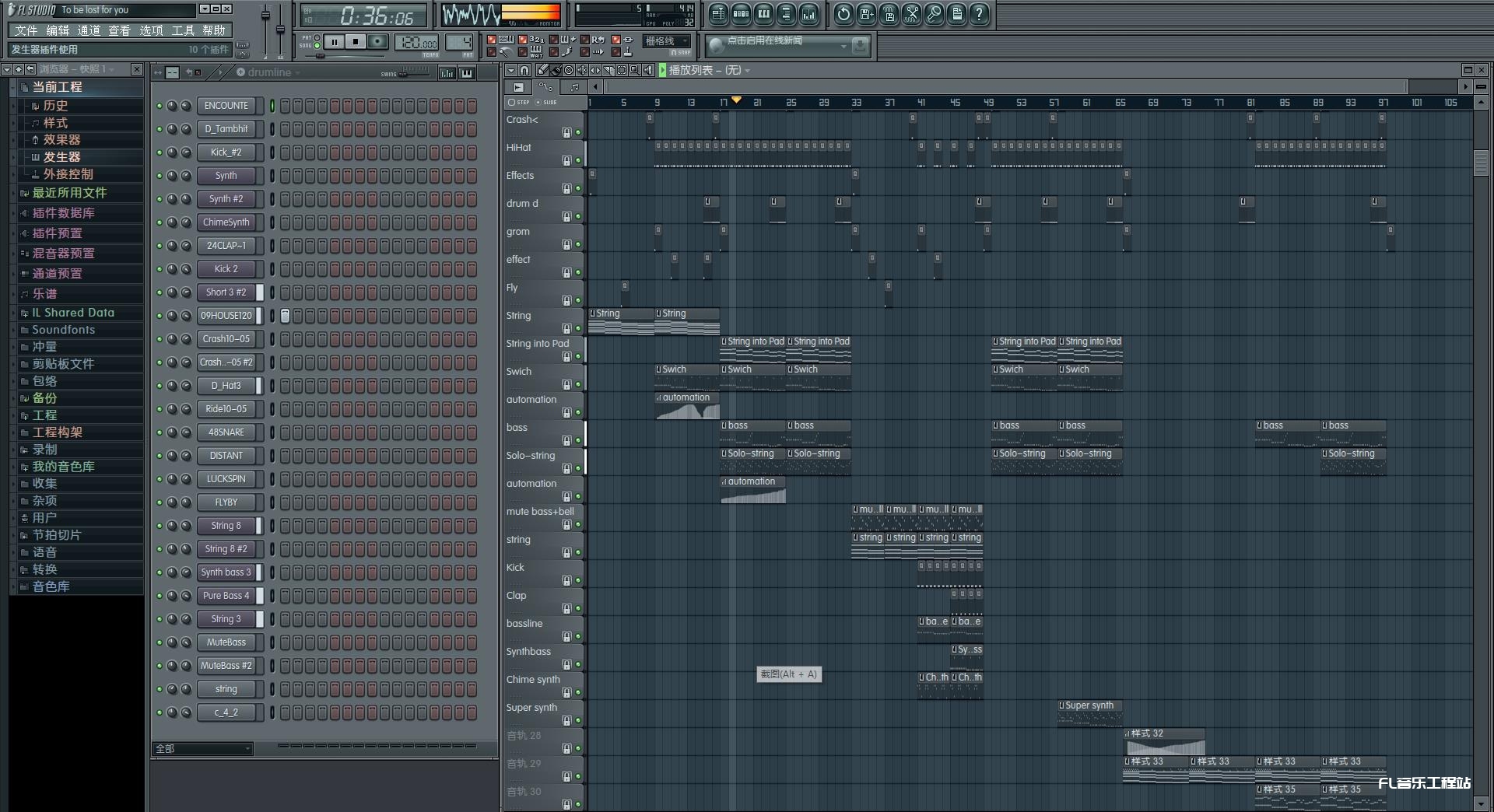Image resolution: width=1494 pixels, height=812 pixels.
Task: Select the Zoom tool in playlist
Action: [x=635, y=70]
